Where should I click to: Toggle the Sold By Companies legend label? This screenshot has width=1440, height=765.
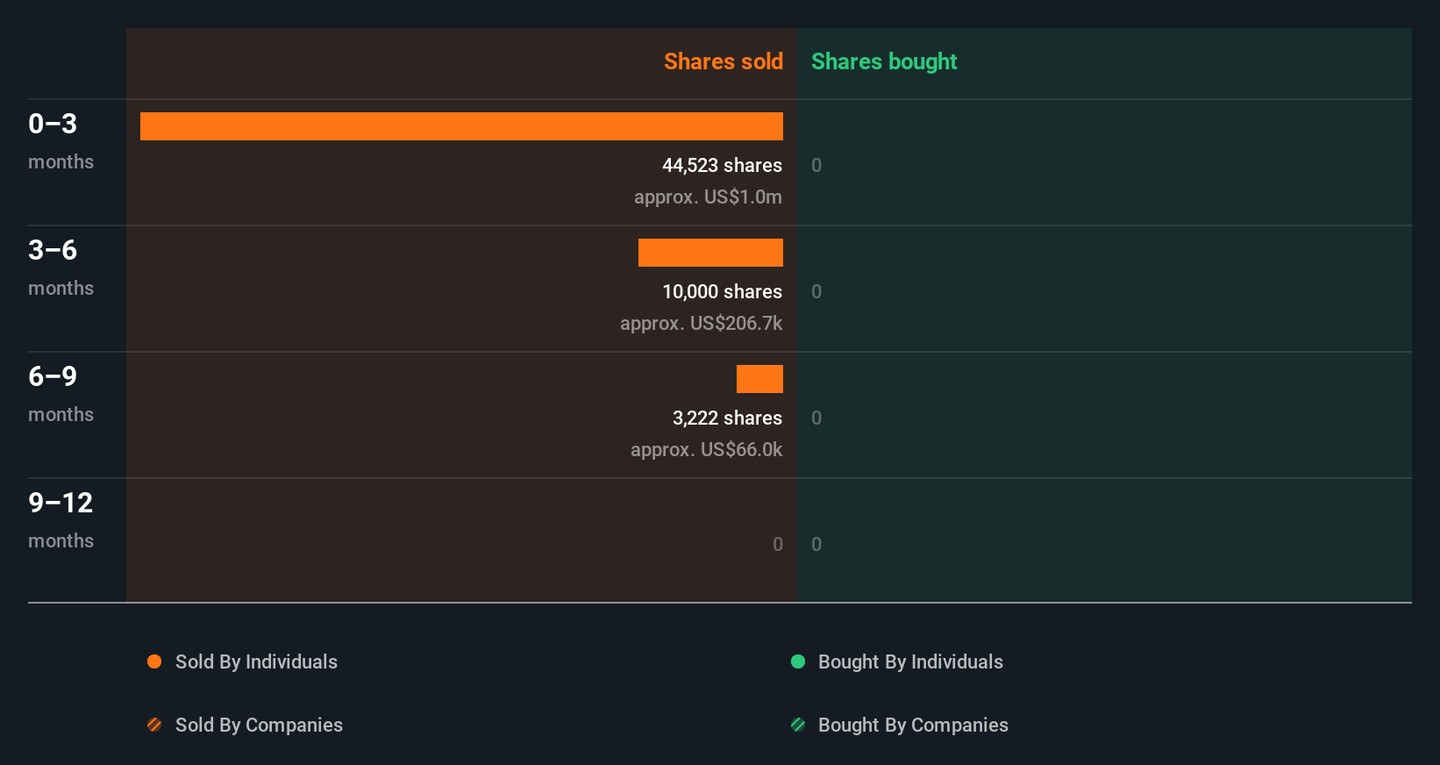pos(259,725)
